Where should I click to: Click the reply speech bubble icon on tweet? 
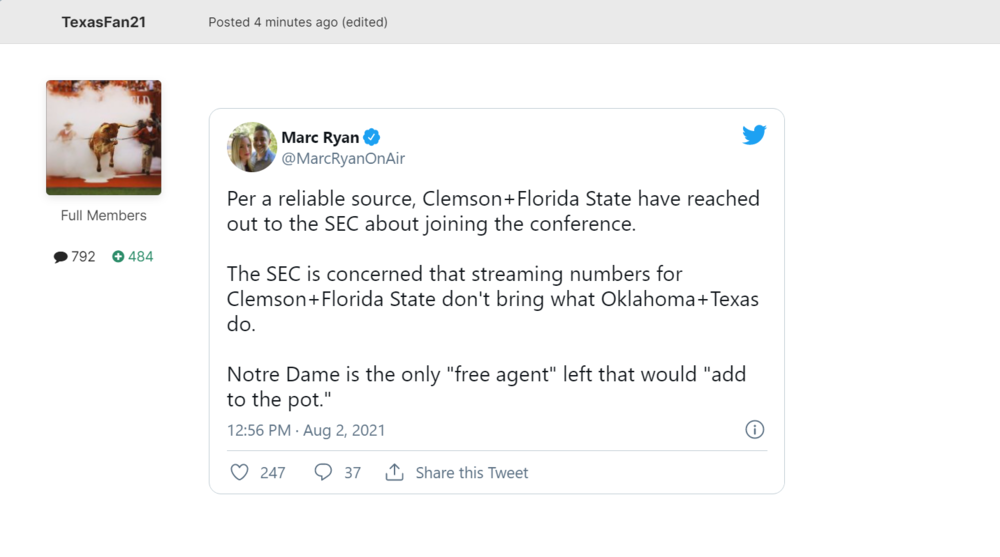tap(323, 472)
